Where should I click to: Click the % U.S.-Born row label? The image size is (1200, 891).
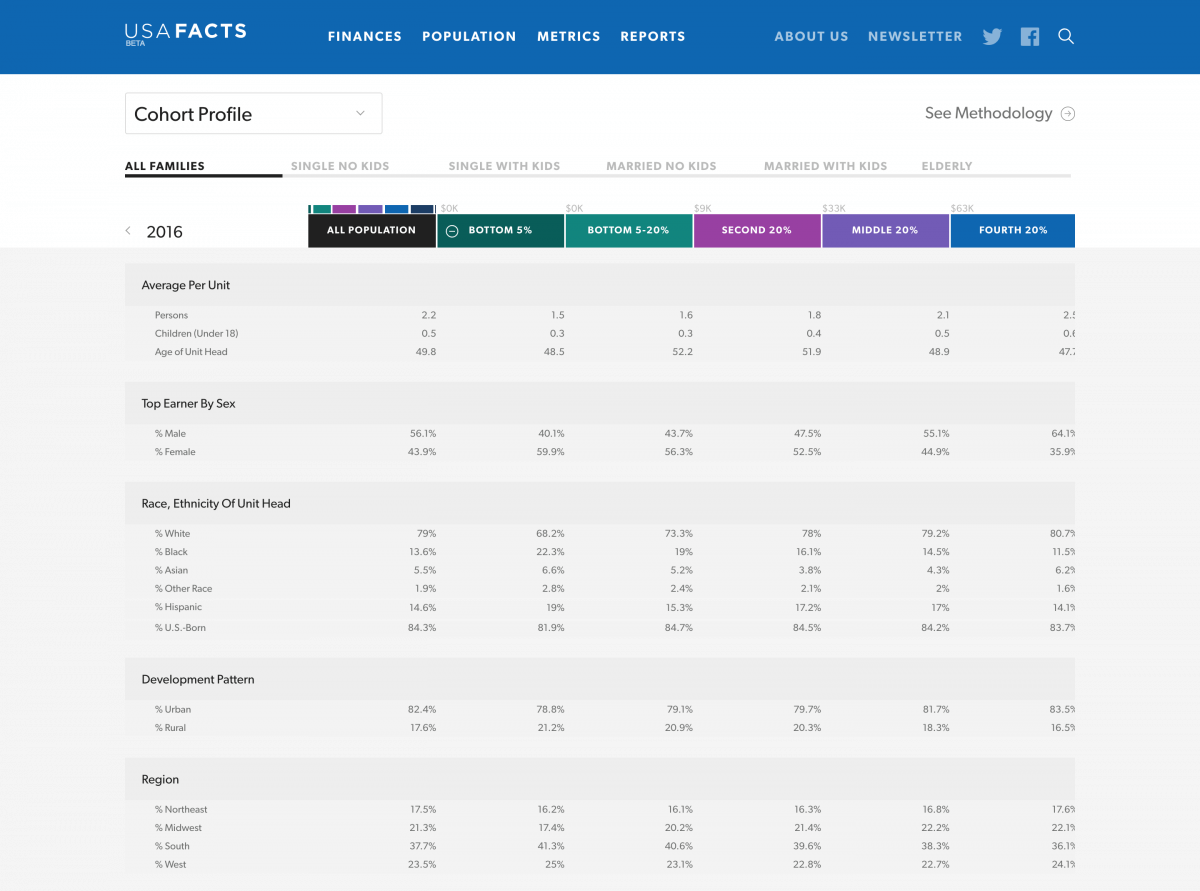click(181, 628)
